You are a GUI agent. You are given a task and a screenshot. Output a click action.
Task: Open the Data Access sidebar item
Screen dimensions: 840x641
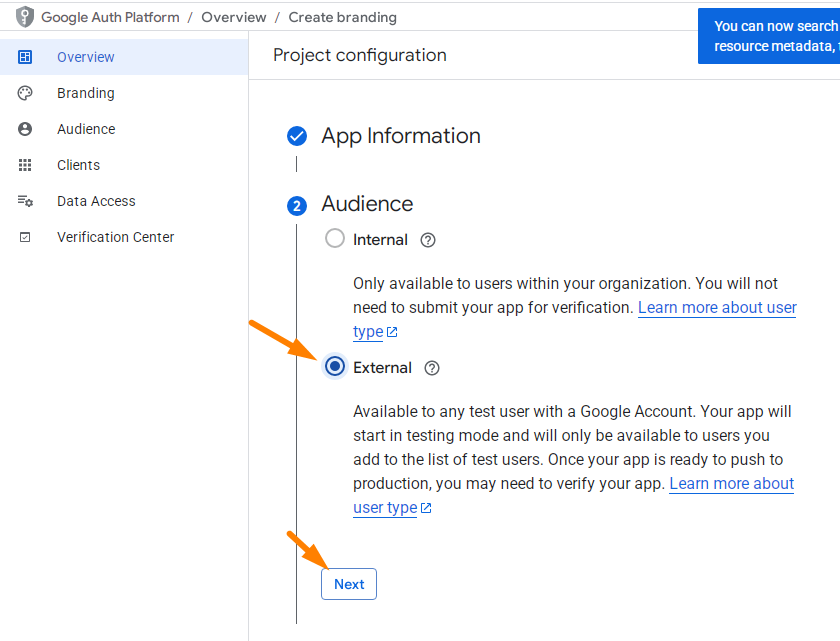(124, 201)
